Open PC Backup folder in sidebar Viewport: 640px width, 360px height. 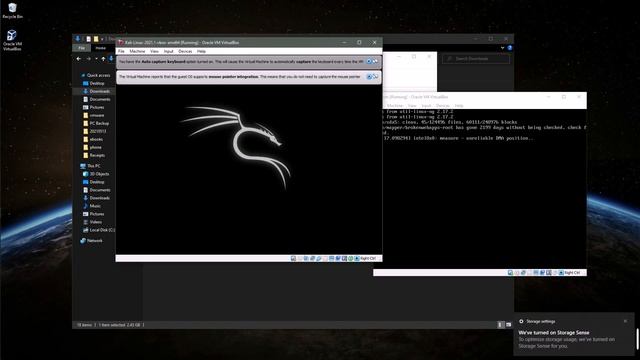tap(96, 123)
